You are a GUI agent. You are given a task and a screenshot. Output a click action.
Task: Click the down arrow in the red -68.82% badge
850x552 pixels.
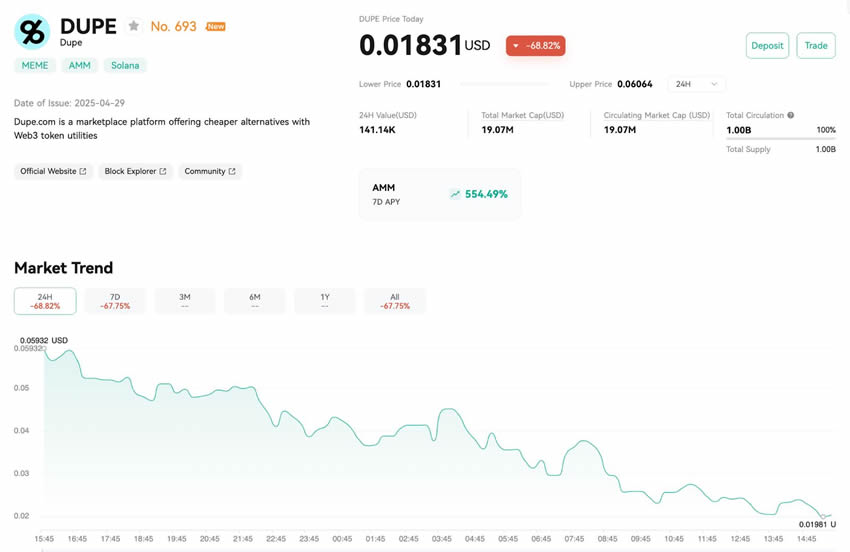tap(516, 46)
